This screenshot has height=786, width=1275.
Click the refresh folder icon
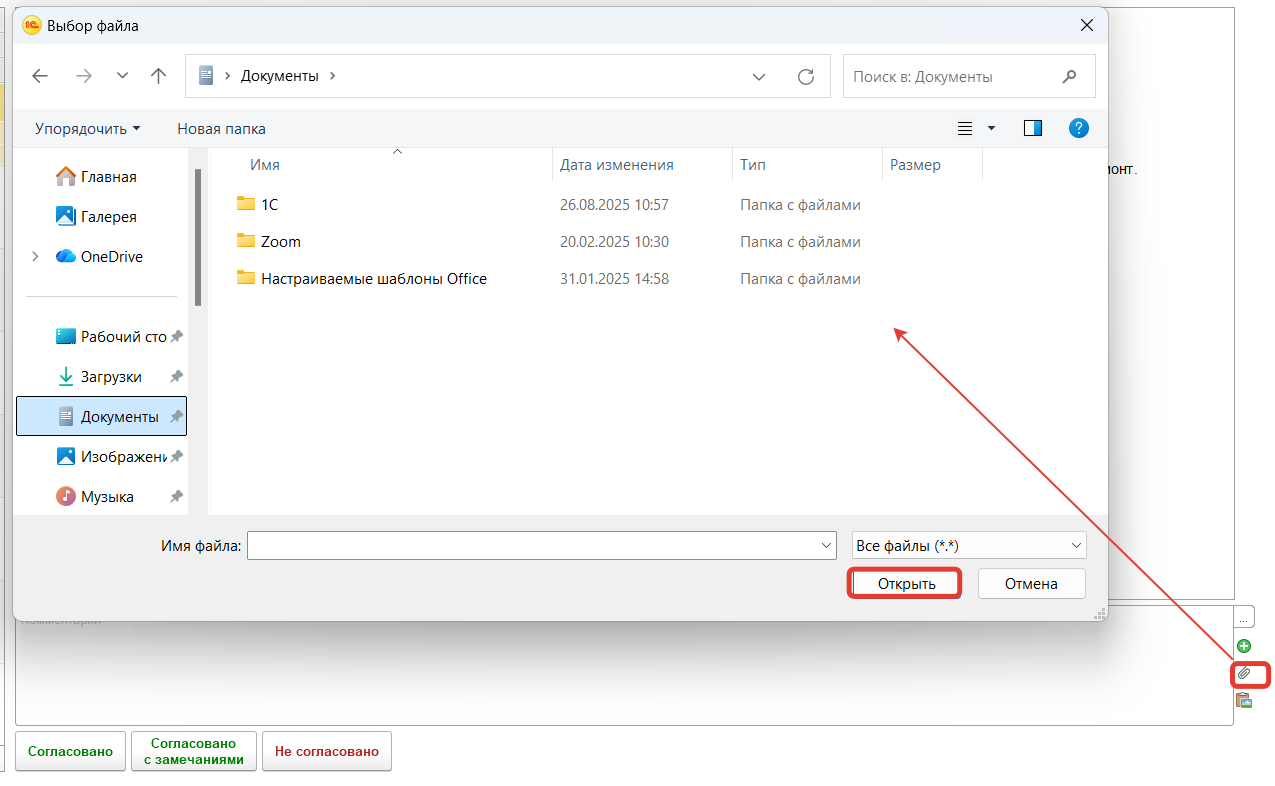point(805,76)
